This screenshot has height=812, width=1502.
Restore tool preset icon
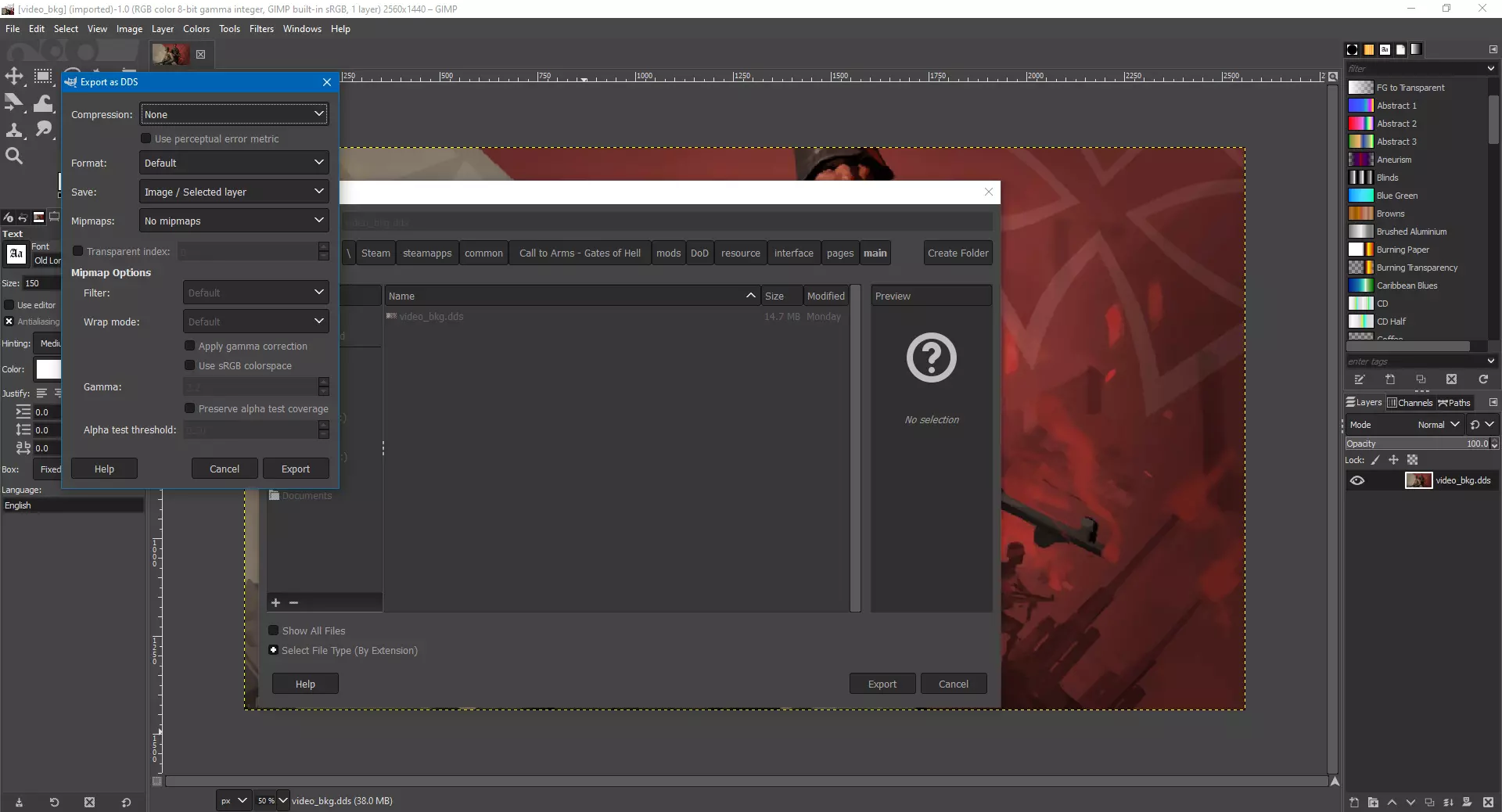[54, 802]
